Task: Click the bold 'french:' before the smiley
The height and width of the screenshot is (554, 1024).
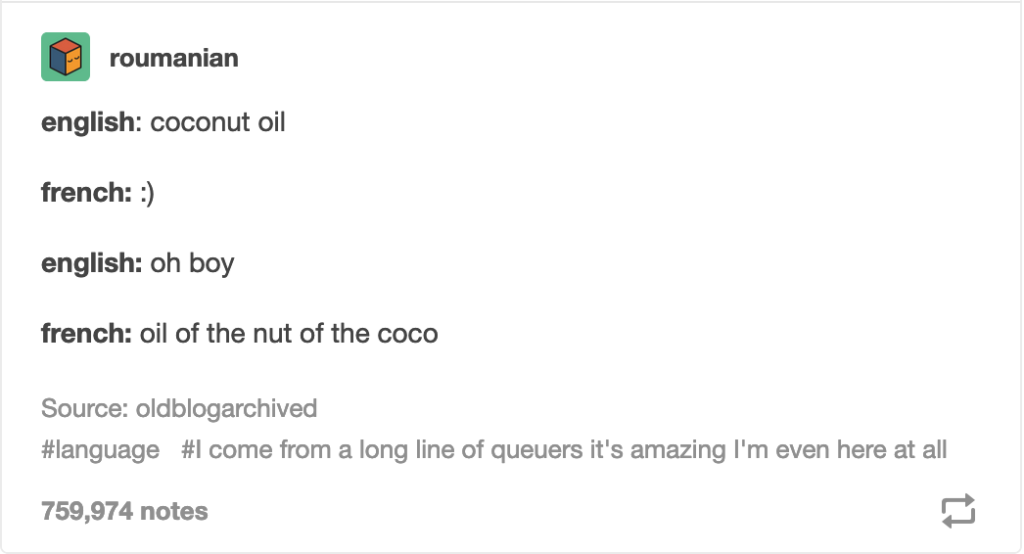Action: 86,193
